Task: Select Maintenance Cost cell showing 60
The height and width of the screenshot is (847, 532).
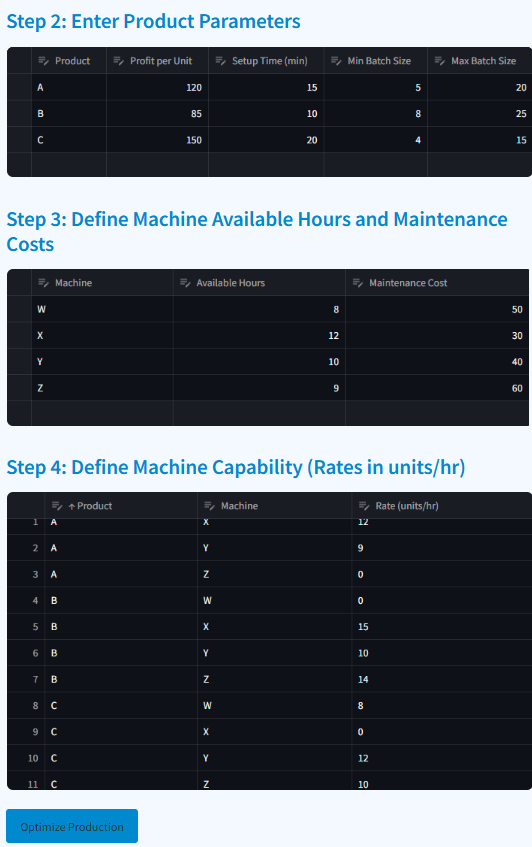Action: (x=437, y=388)
